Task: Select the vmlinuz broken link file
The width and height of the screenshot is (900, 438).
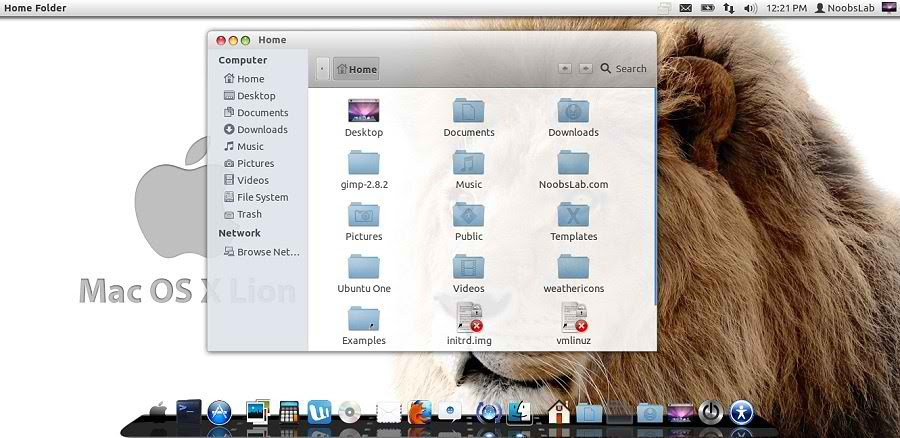Action: (x=573, y=318)
